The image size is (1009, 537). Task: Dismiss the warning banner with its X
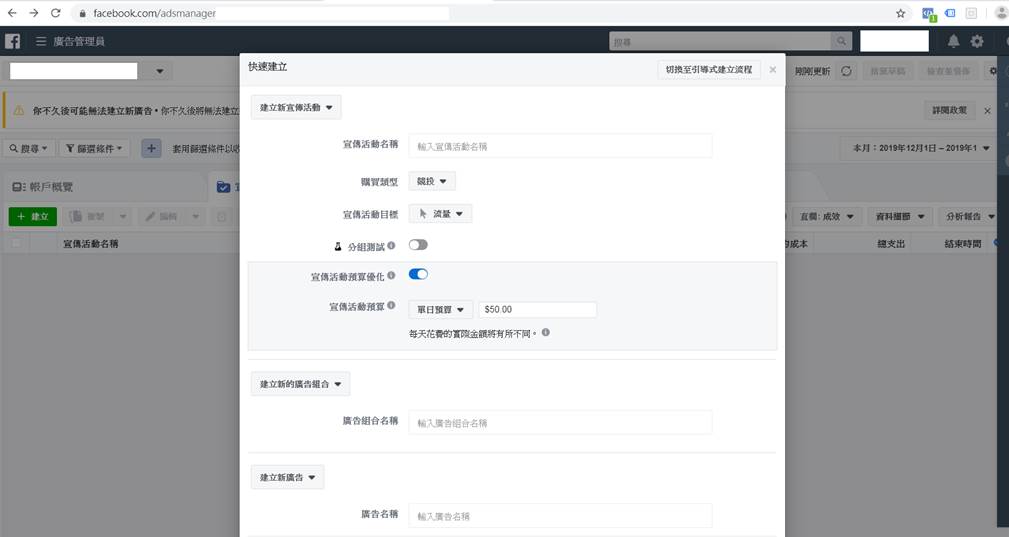click(x=987, y=111)
